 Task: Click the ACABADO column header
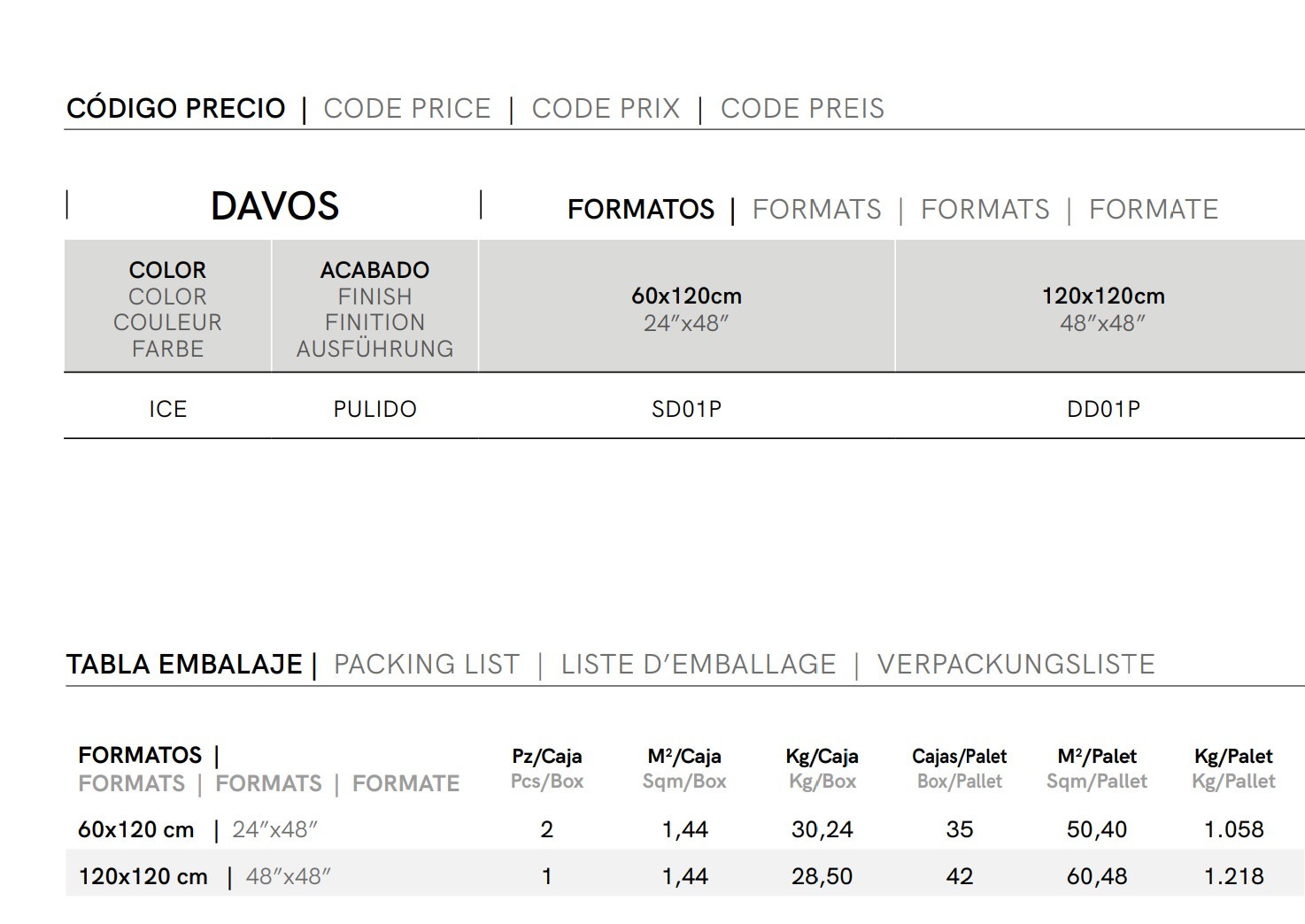click(x=375, y=270)
